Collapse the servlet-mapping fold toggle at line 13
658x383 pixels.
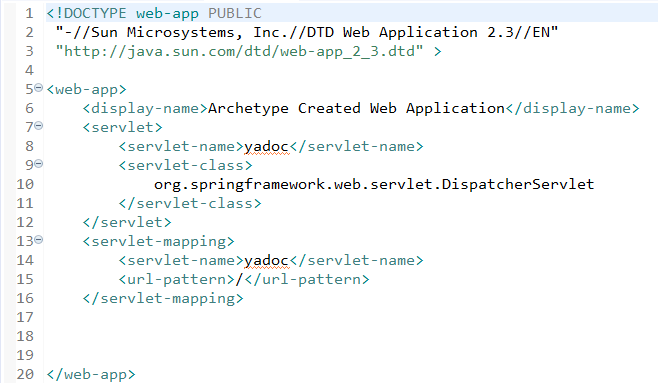point(39,240)
